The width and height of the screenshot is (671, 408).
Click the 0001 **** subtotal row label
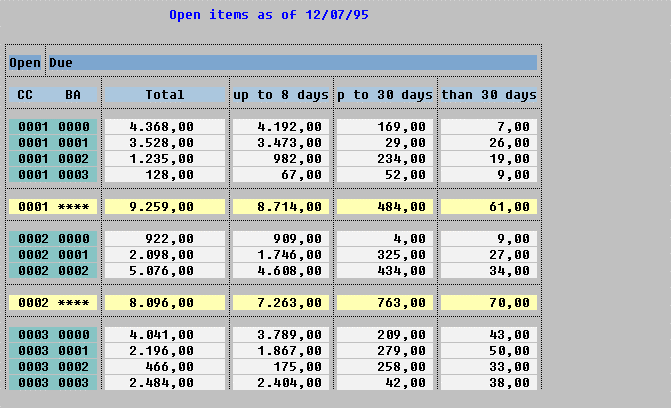pos(53,207)
